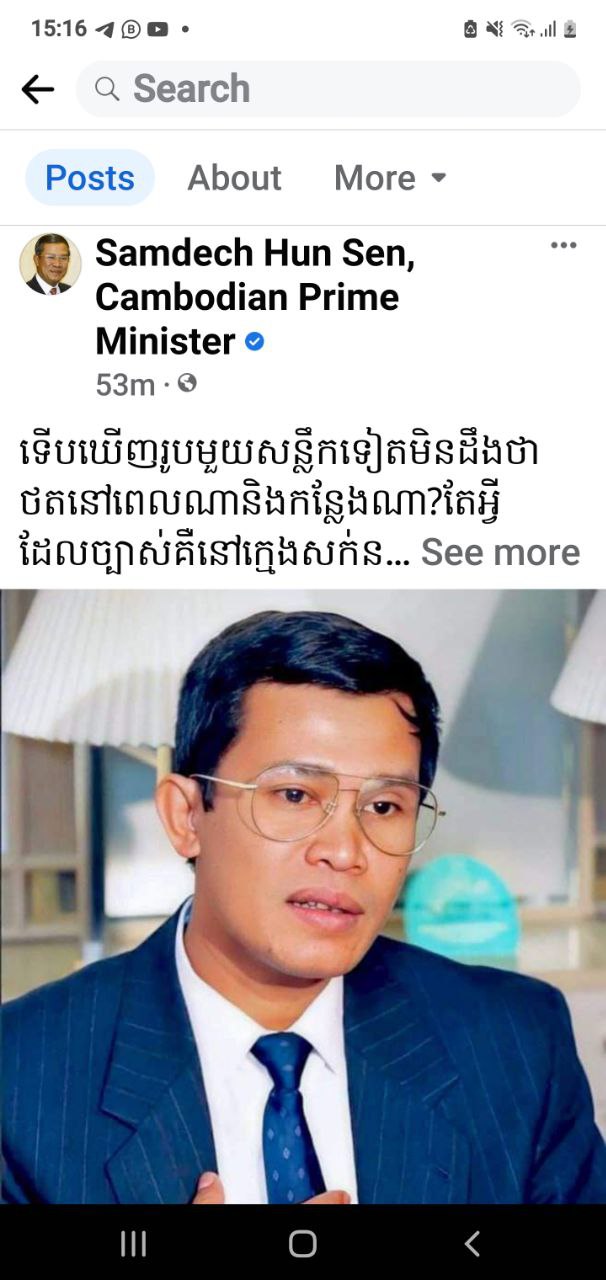Focus the Search input field
Viewport: 606px width, 1280px height.
[328, 89]
